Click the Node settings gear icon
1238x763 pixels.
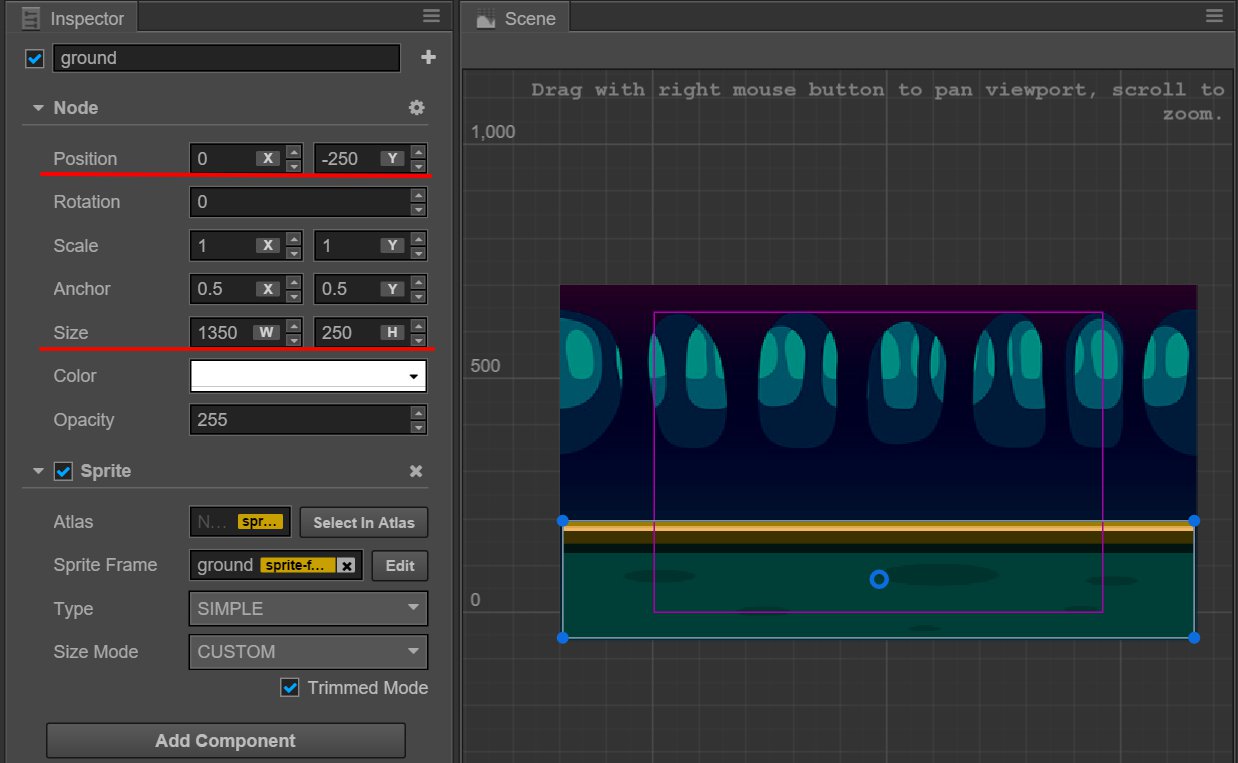pyautogui.click(x=417, y=108)
